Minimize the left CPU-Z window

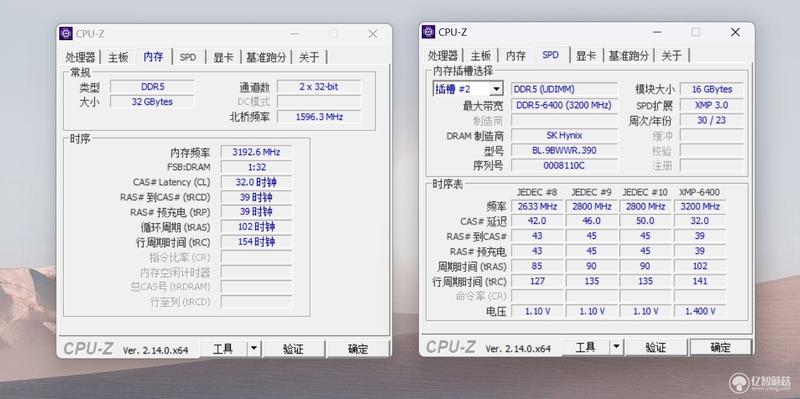tap(295, 34)
